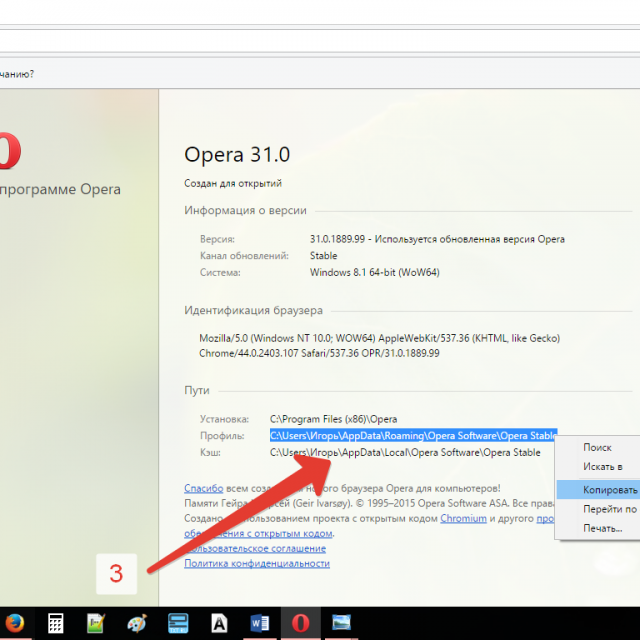Screen dimensions: 640x640
Task: Click the highlighted profile path
Action: (413, 436)
